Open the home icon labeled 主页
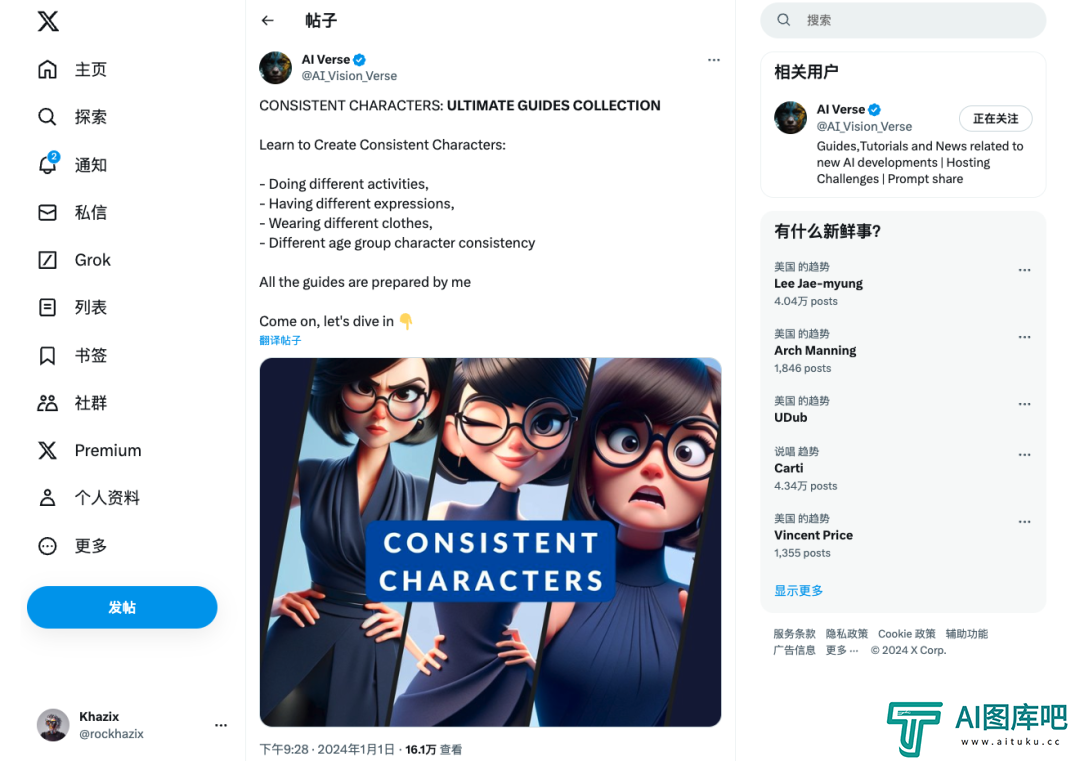 pyautogui.click(x=47, y=69)
